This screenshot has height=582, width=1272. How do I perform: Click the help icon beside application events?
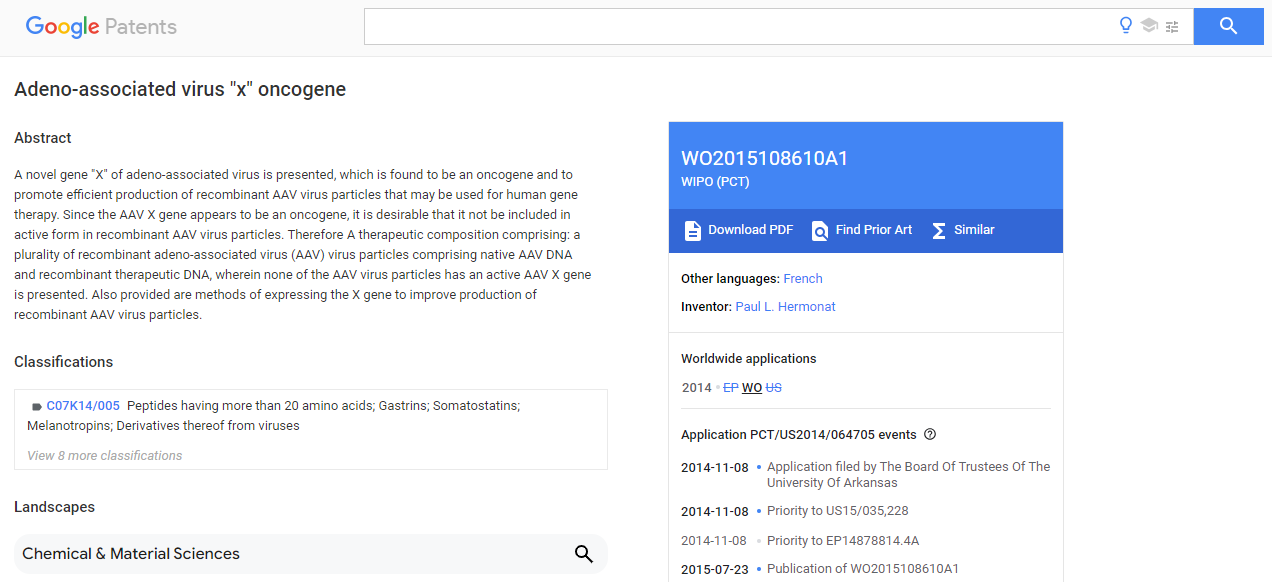click(x=930, y=434)
